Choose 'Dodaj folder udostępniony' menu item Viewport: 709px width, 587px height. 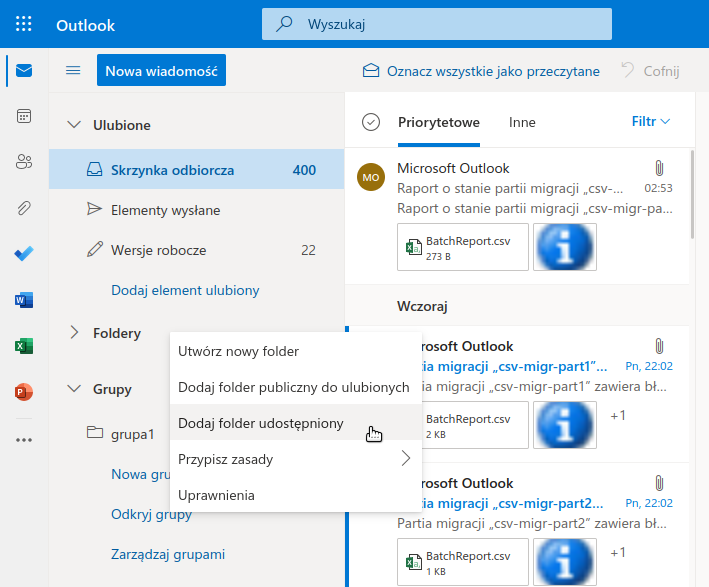261,423
